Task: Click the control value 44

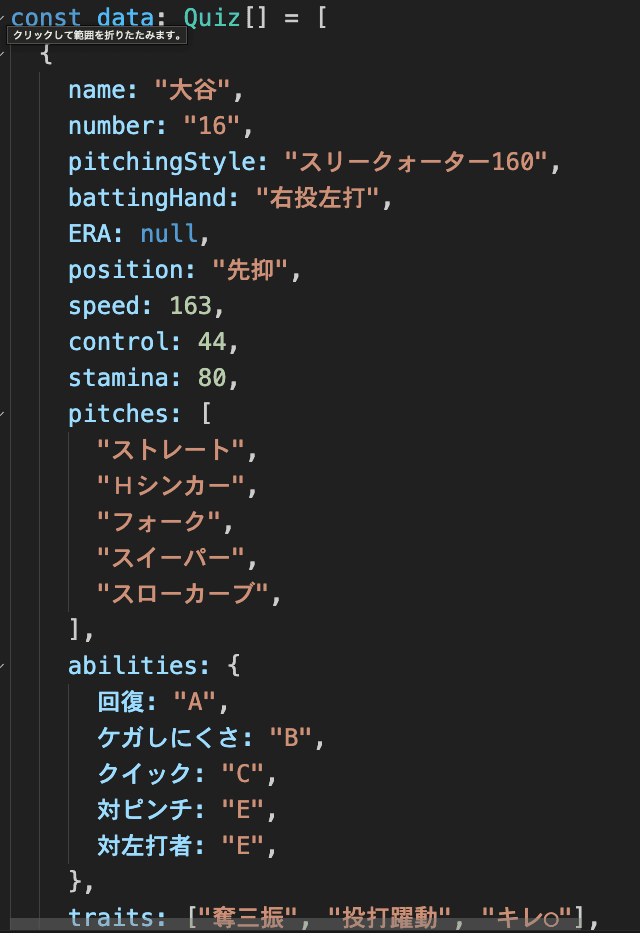Action: click(x=212, y=342)
